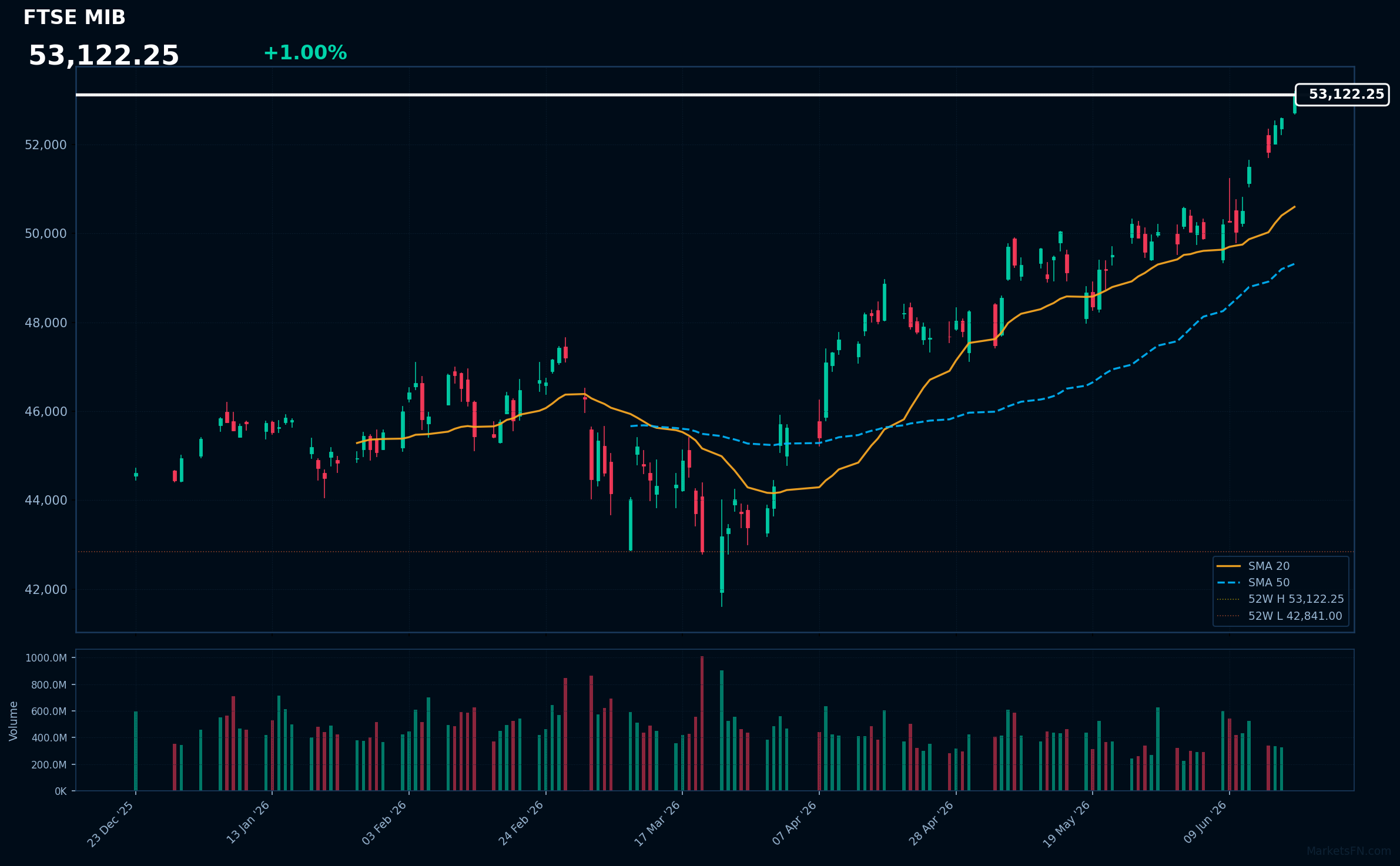Click the 600.0M volume axis label
The width and height of the screenshot is (1400, 866).
(48, 711)
